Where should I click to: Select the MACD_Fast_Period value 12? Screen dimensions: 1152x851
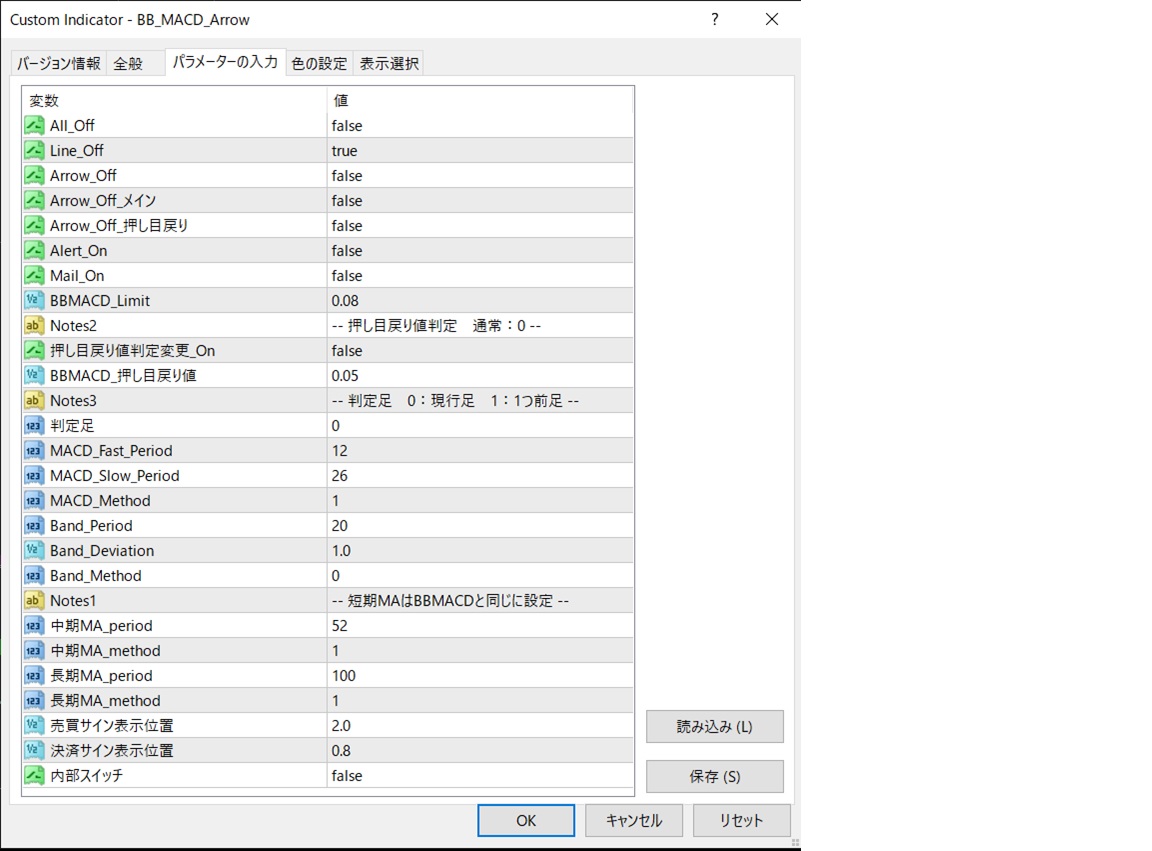480,450
